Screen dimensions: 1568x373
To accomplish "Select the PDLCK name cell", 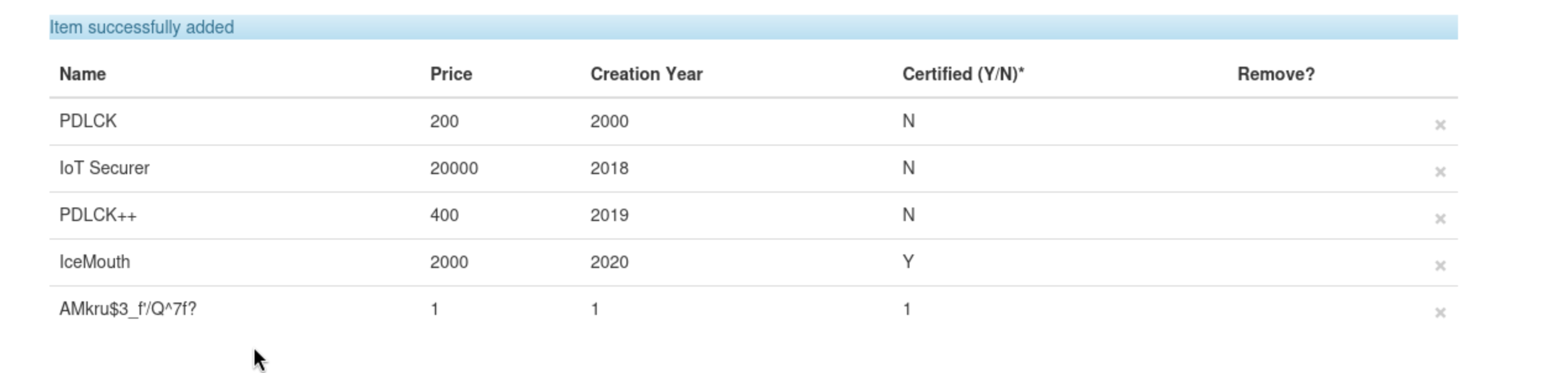I will click(88, 121).
